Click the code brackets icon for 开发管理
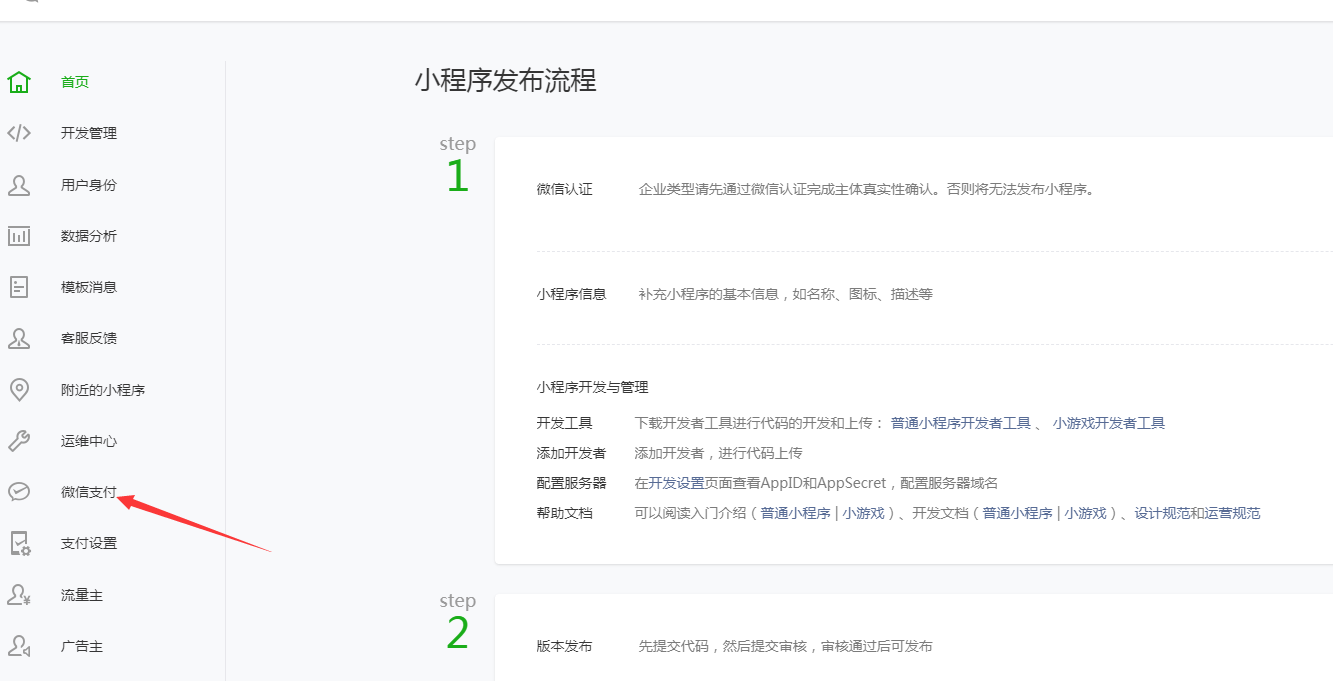The width and height of the screenshot is (1333, 681). tap(19, 133)
